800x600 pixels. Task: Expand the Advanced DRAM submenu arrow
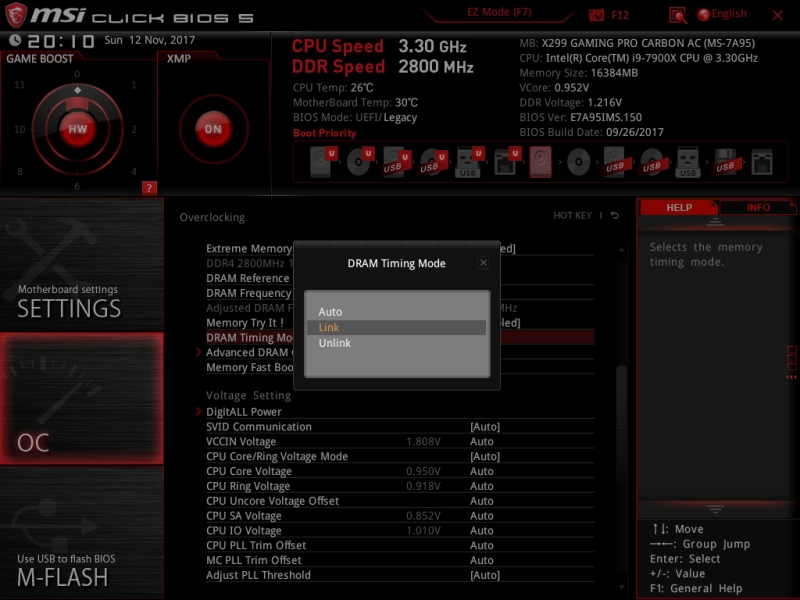[x=199, y=352]
